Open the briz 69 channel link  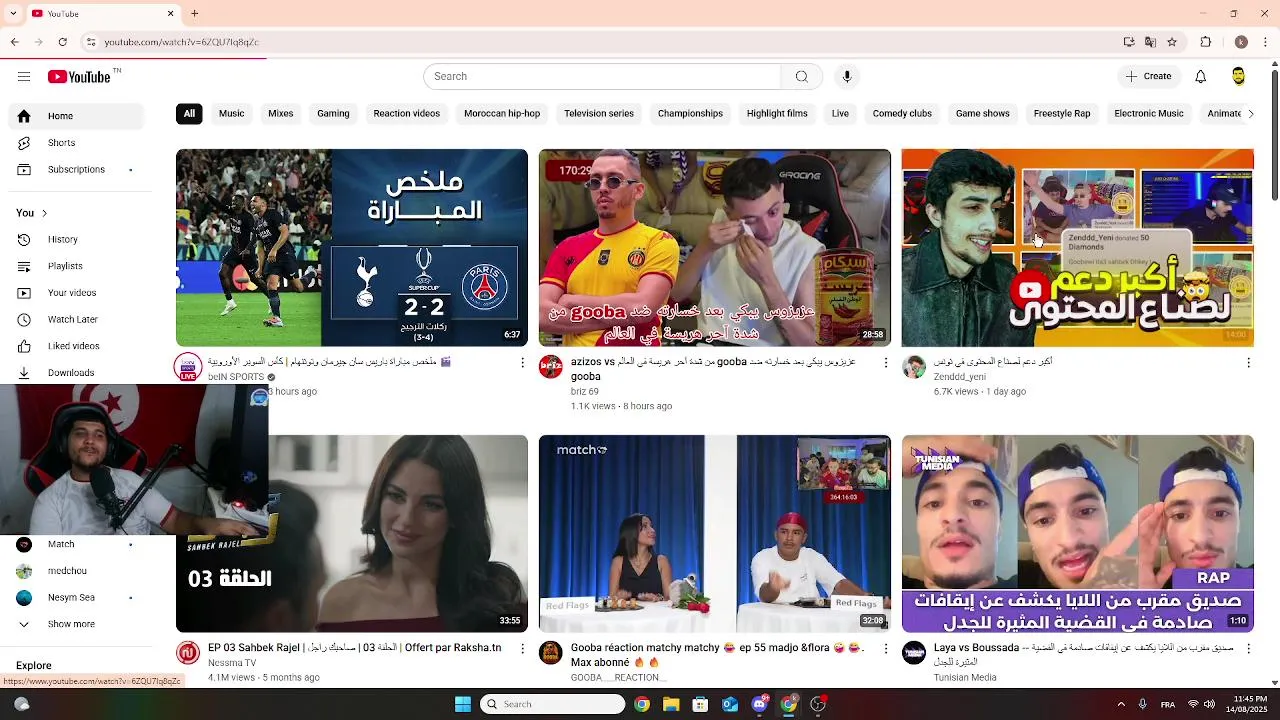coord(584,391)
